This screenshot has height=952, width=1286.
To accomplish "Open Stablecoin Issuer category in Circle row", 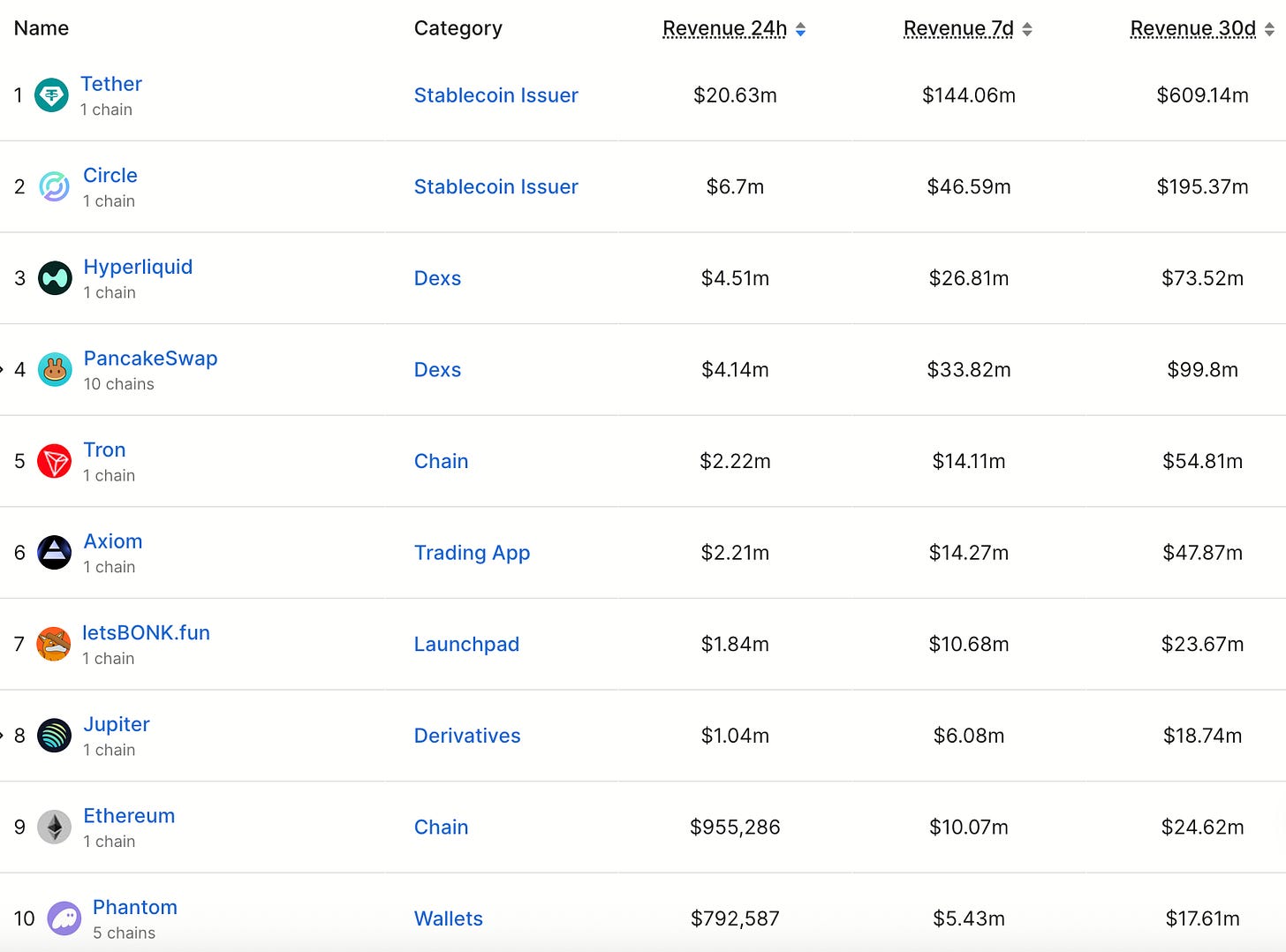I will click(496, 186).
